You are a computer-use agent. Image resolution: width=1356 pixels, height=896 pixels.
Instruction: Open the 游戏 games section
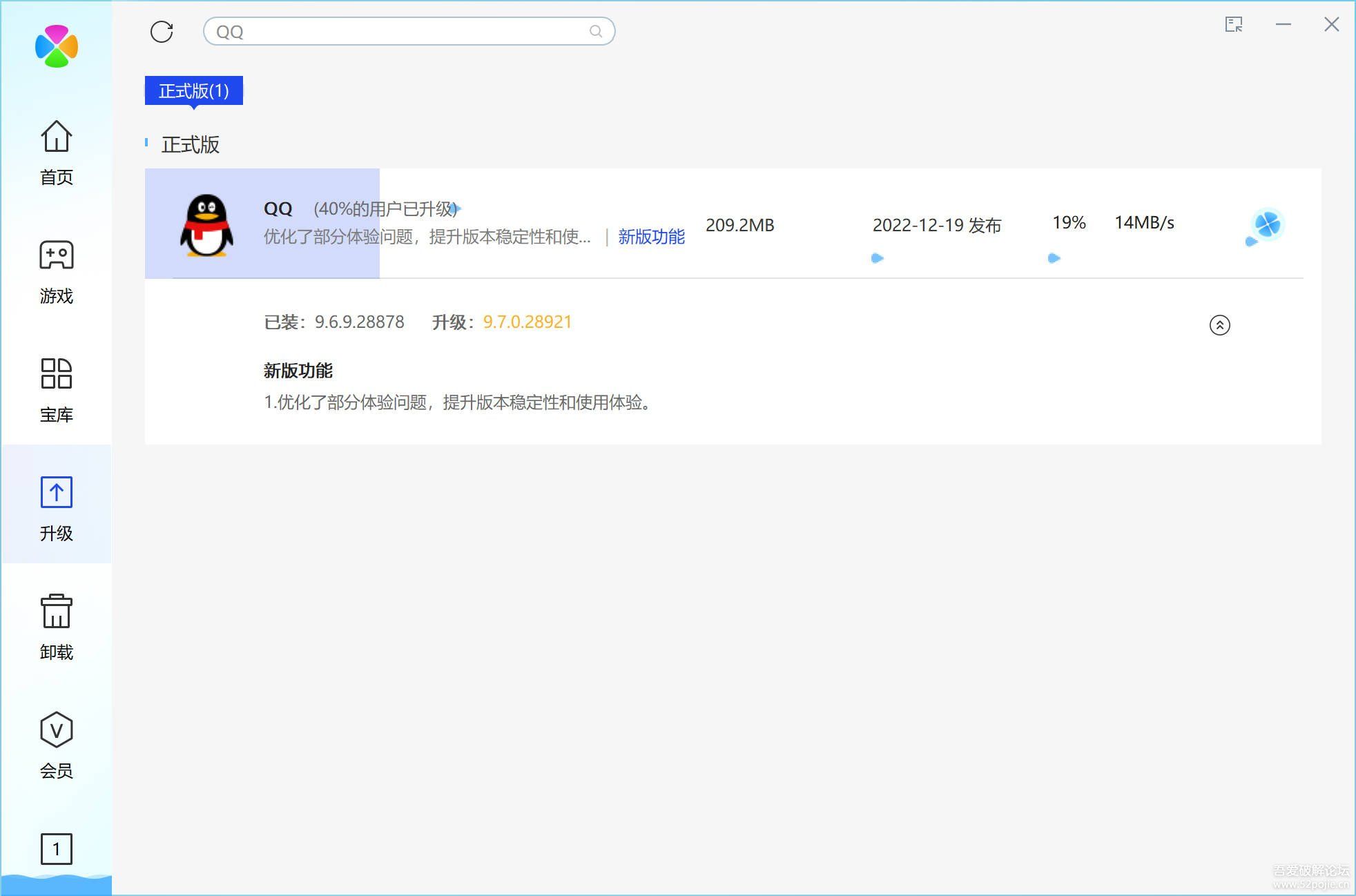(x=57, y=272)
